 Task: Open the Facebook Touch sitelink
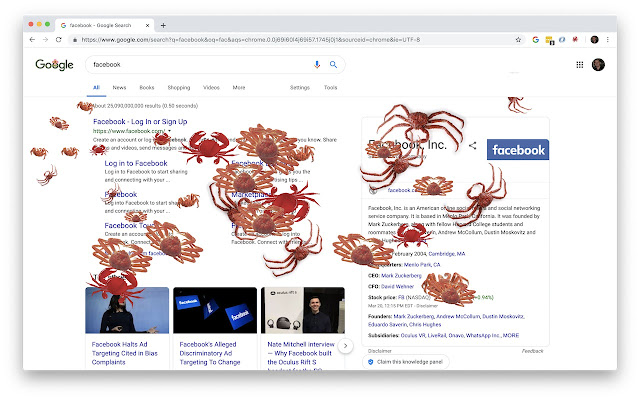[x=128, y=225]
